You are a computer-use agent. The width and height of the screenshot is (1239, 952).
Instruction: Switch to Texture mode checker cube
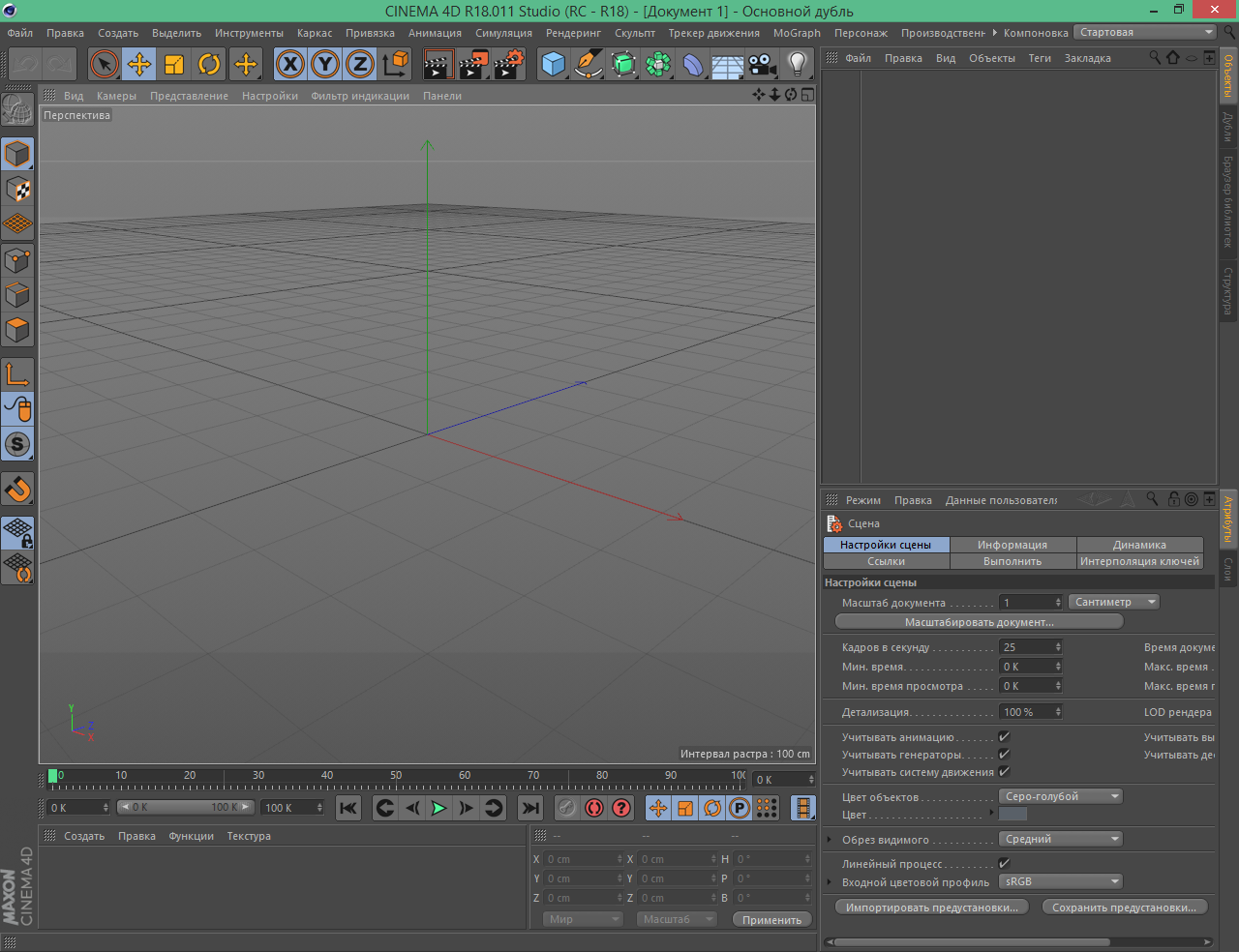point(17,189)
